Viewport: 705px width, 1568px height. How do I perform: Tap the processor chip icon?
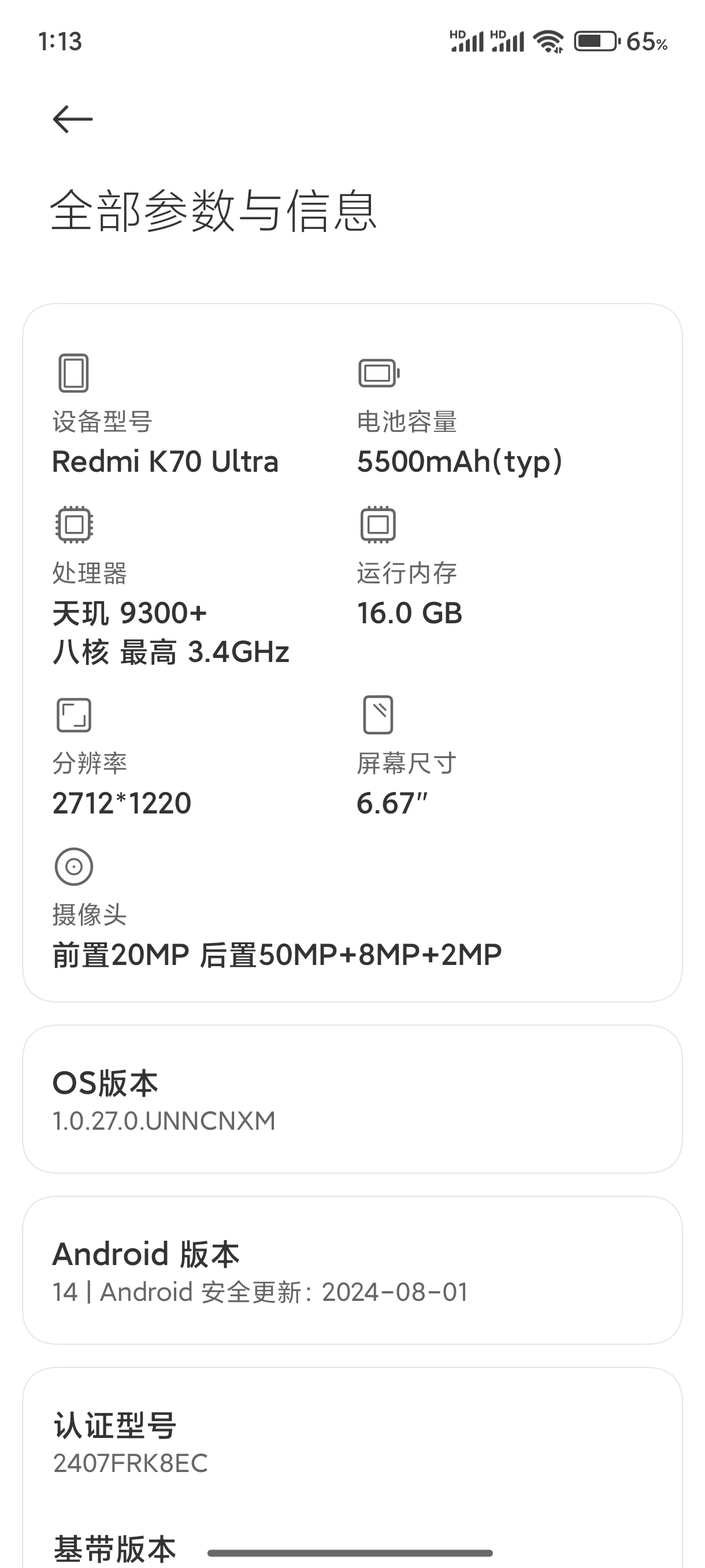(73, 524)
